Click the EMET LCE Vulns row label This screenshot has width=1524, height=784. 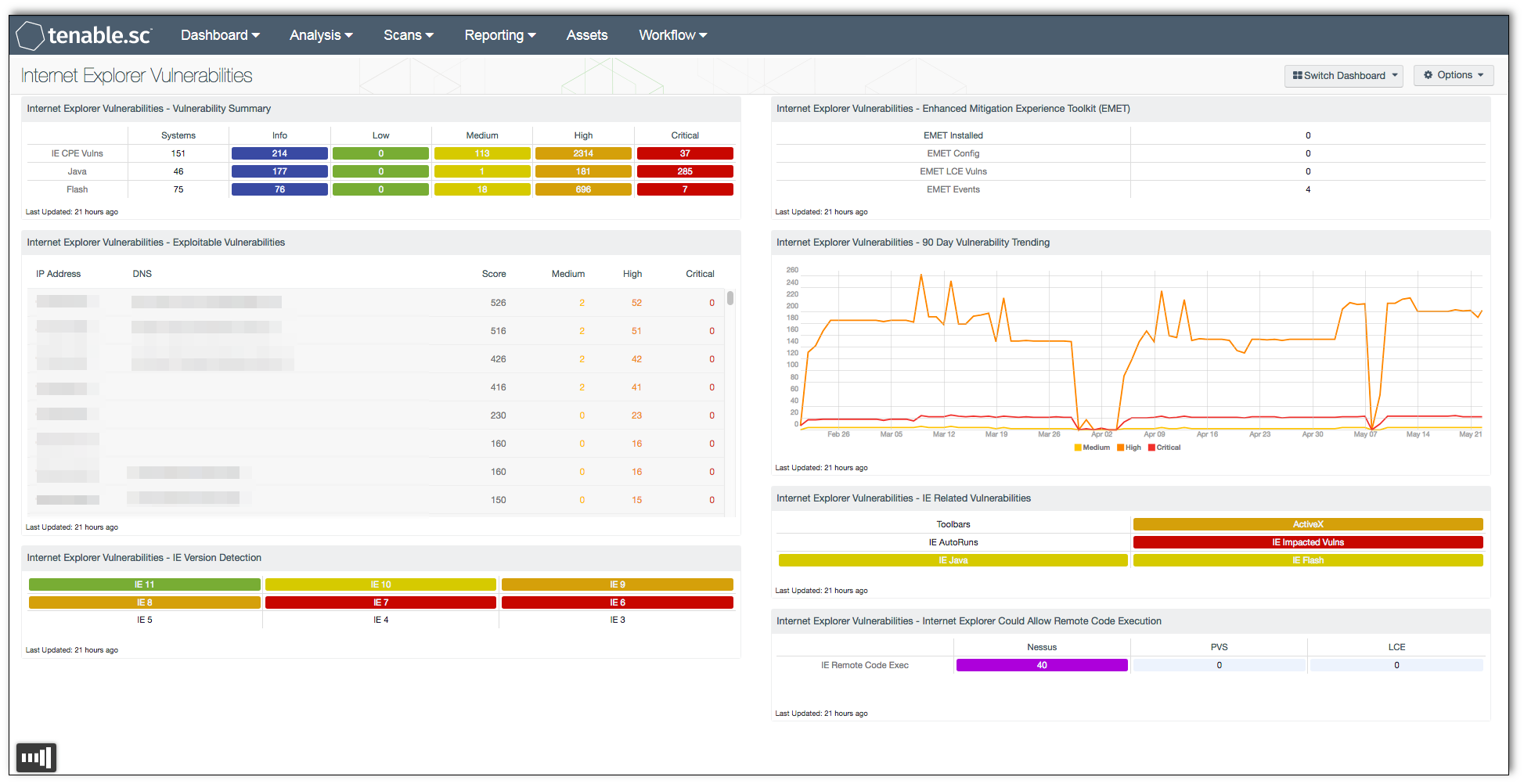[x=953, y=171]
